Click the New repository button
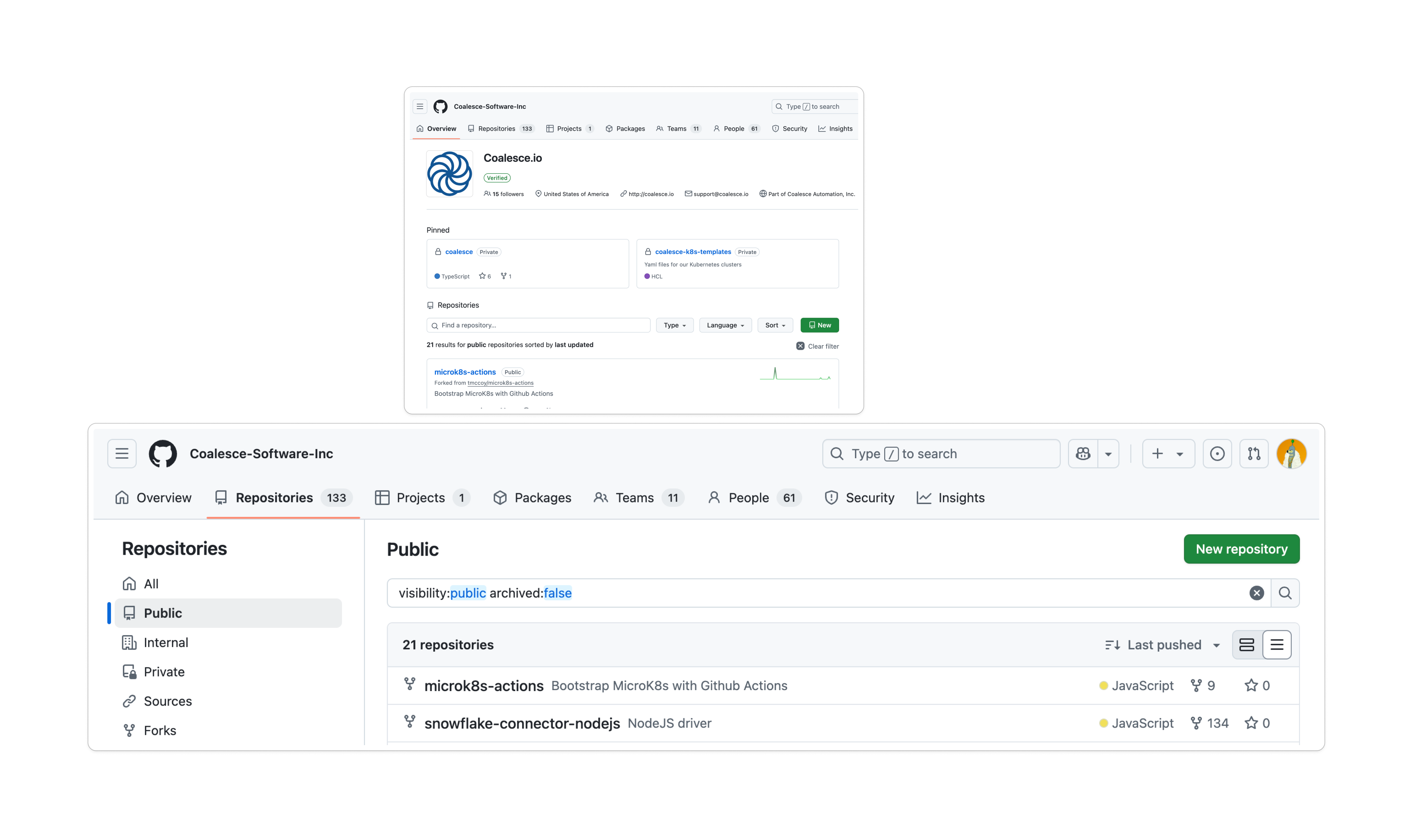1413x840 pixels. point(1241,548)
